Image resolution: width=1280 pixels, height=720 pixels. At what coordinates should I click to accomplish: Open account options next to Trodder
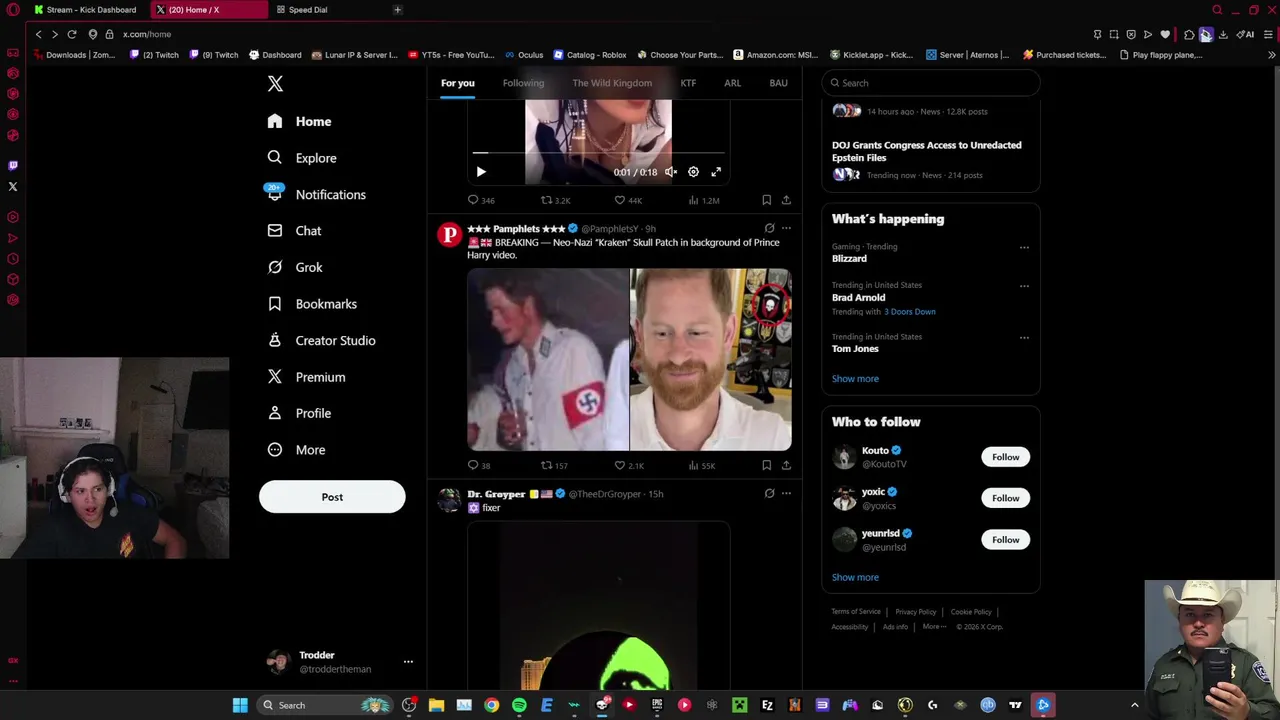point(408,662)
